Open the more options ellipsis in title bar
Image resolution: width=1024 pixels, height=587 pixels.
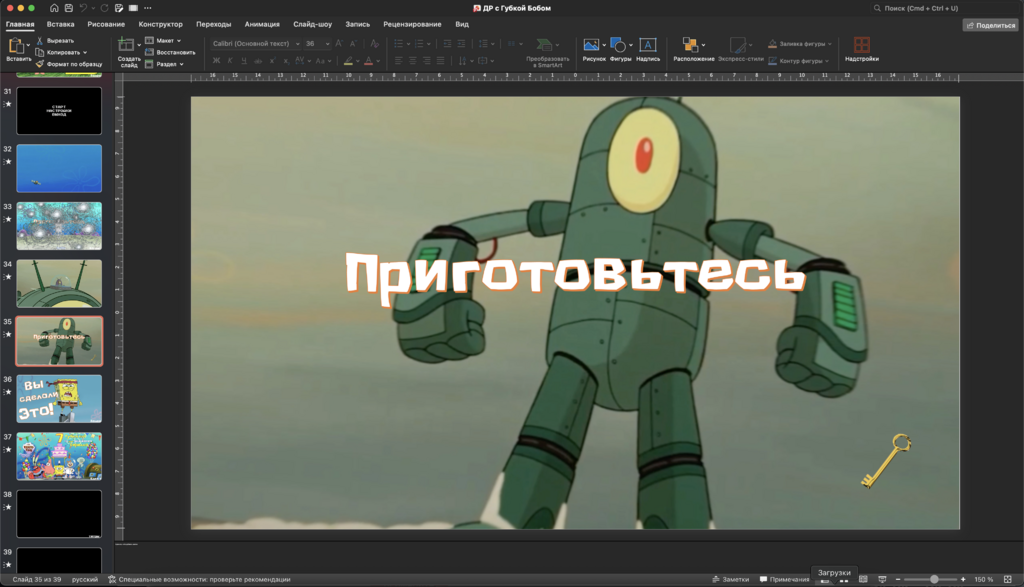tap(148, 8)
